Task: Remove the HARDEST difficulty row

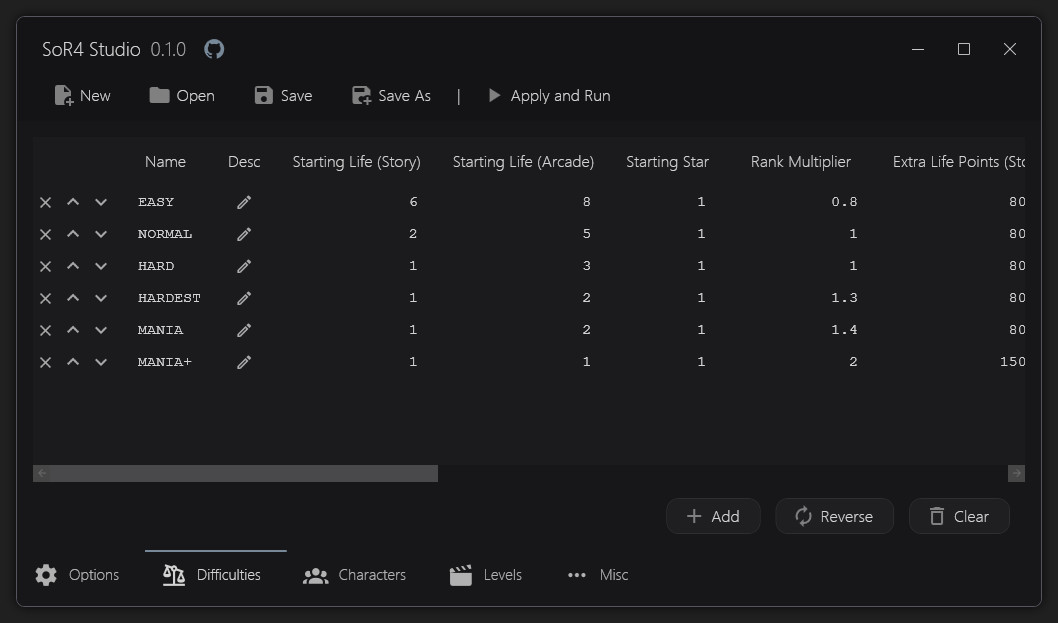Action: pos(45,298)
